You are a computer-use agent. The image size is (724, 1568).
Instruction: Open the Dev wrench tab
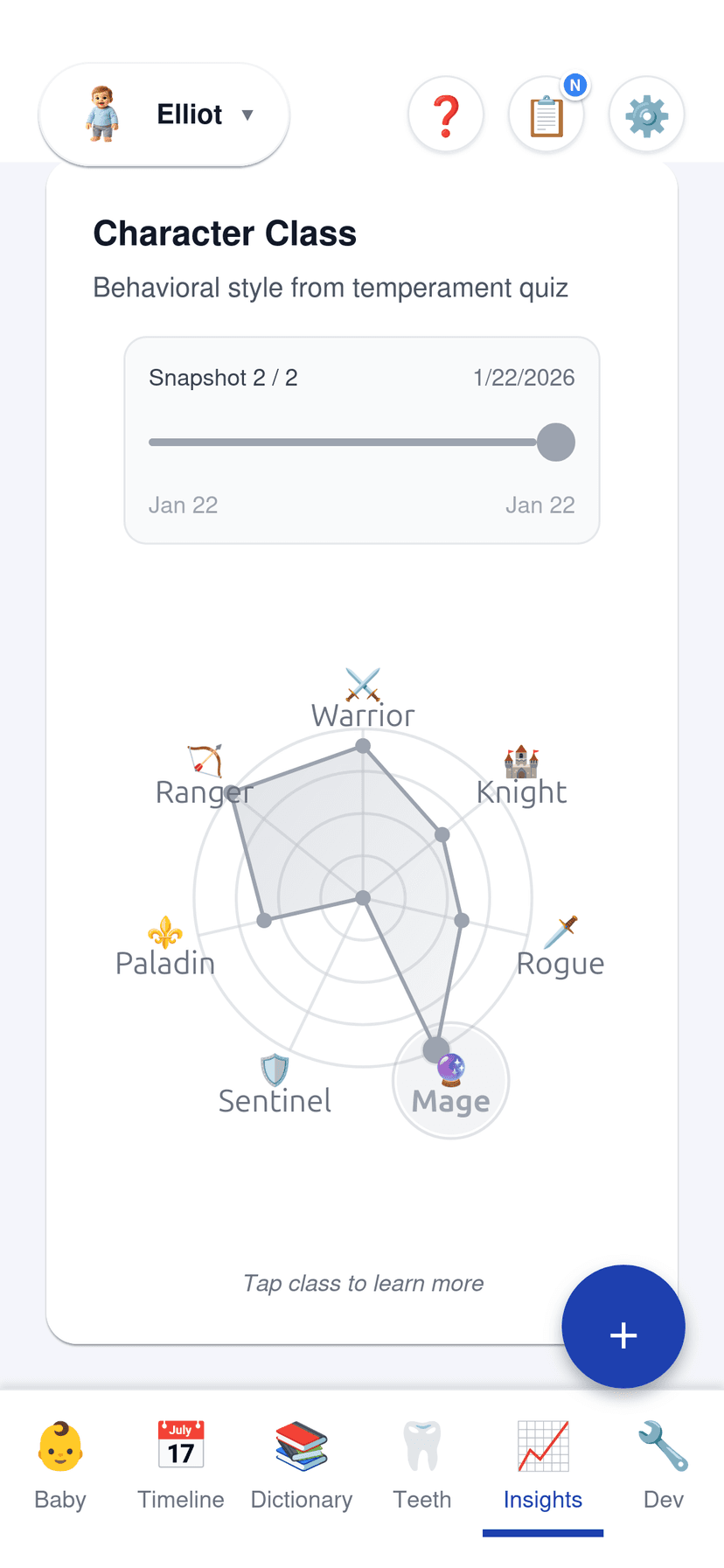[x=663, y=1465]
